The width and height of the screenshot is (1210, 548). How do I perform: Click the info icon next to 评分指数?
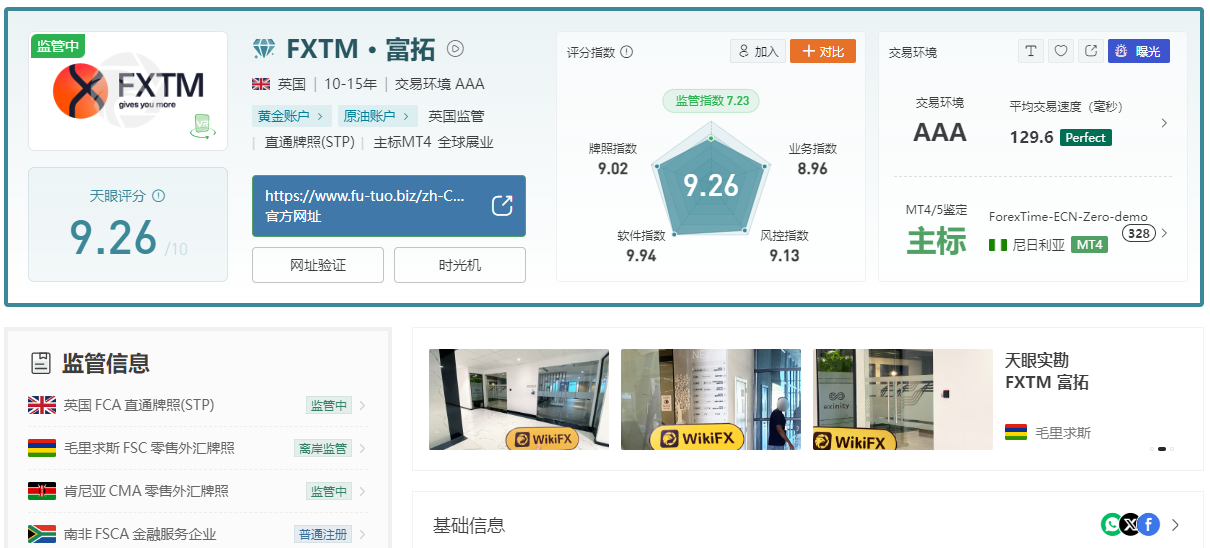pos(627,52)
